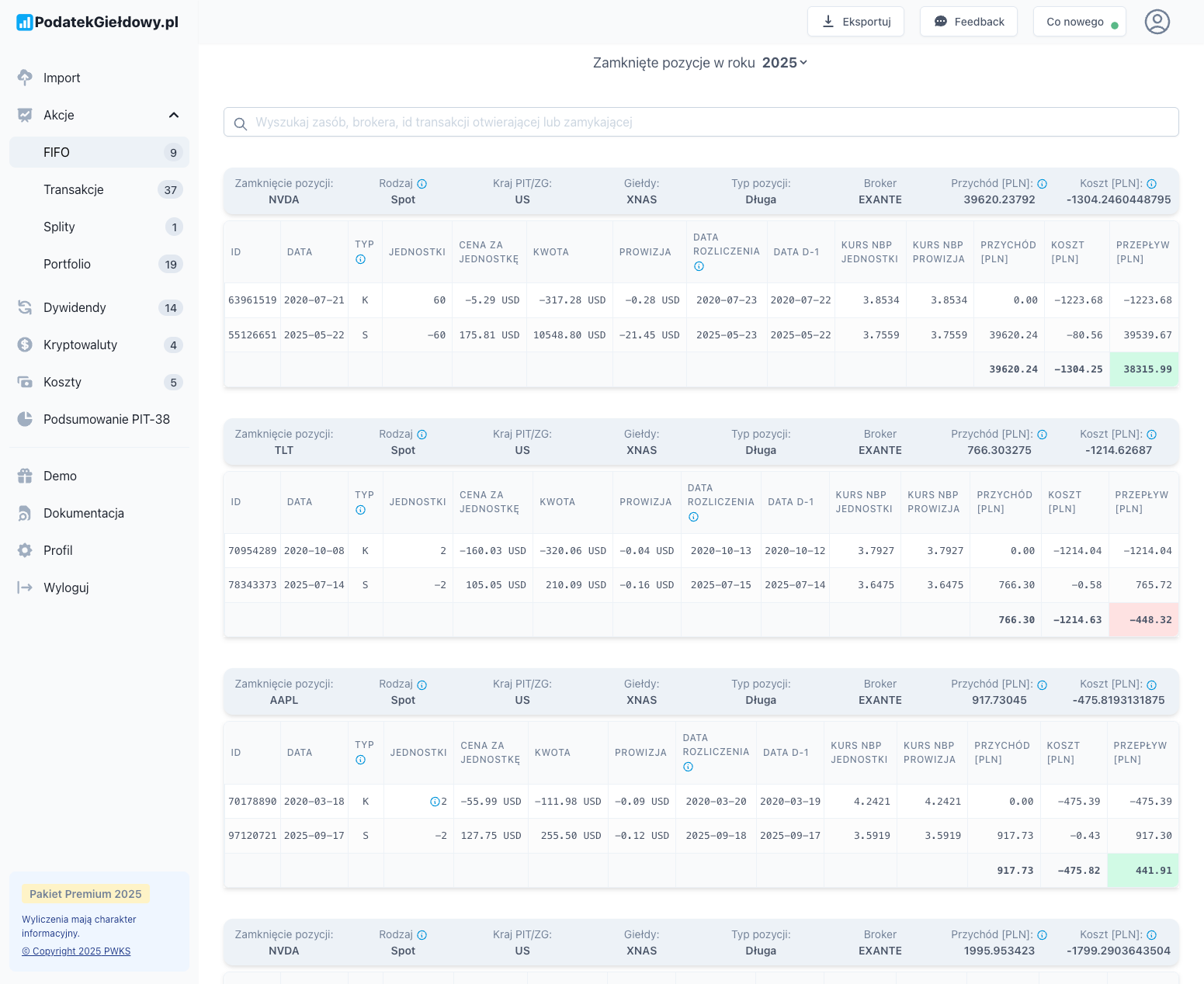Click info icon beside AAPL units value 2
Image resolution: width=1204 pixels, height=984 pixels.
coord(435,802)
